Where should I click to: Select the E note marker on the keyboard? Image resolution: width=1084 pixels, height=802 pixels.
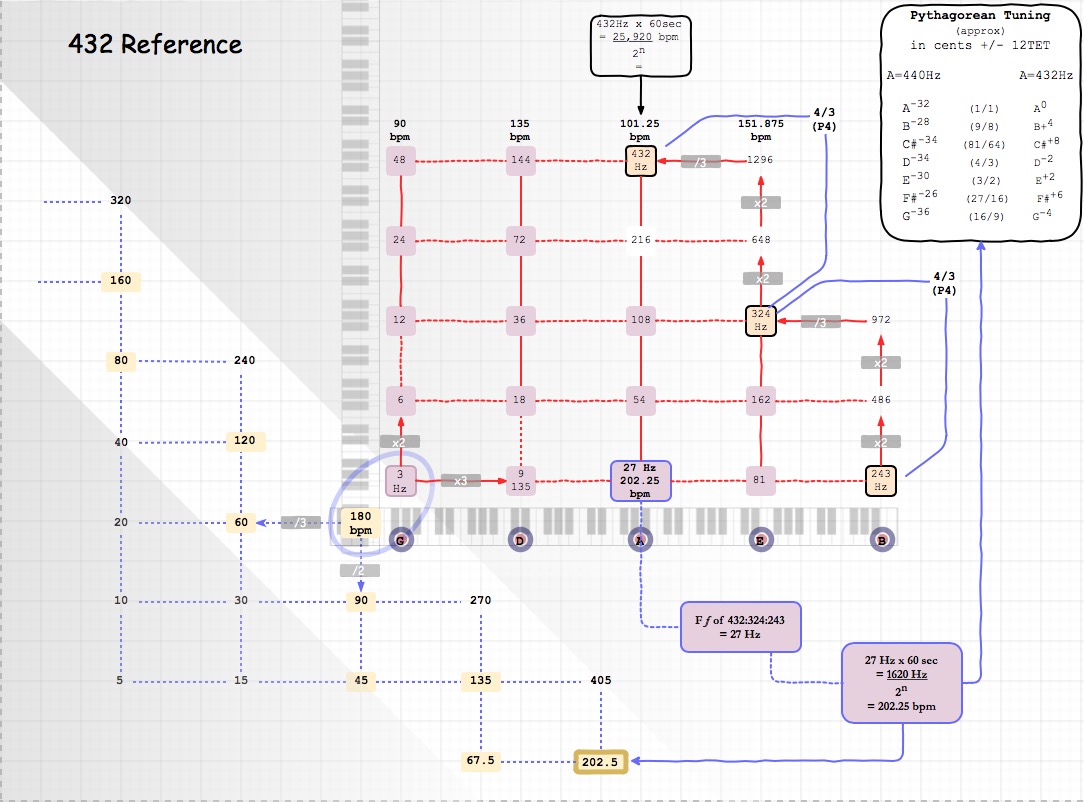(x=761, y=540)
